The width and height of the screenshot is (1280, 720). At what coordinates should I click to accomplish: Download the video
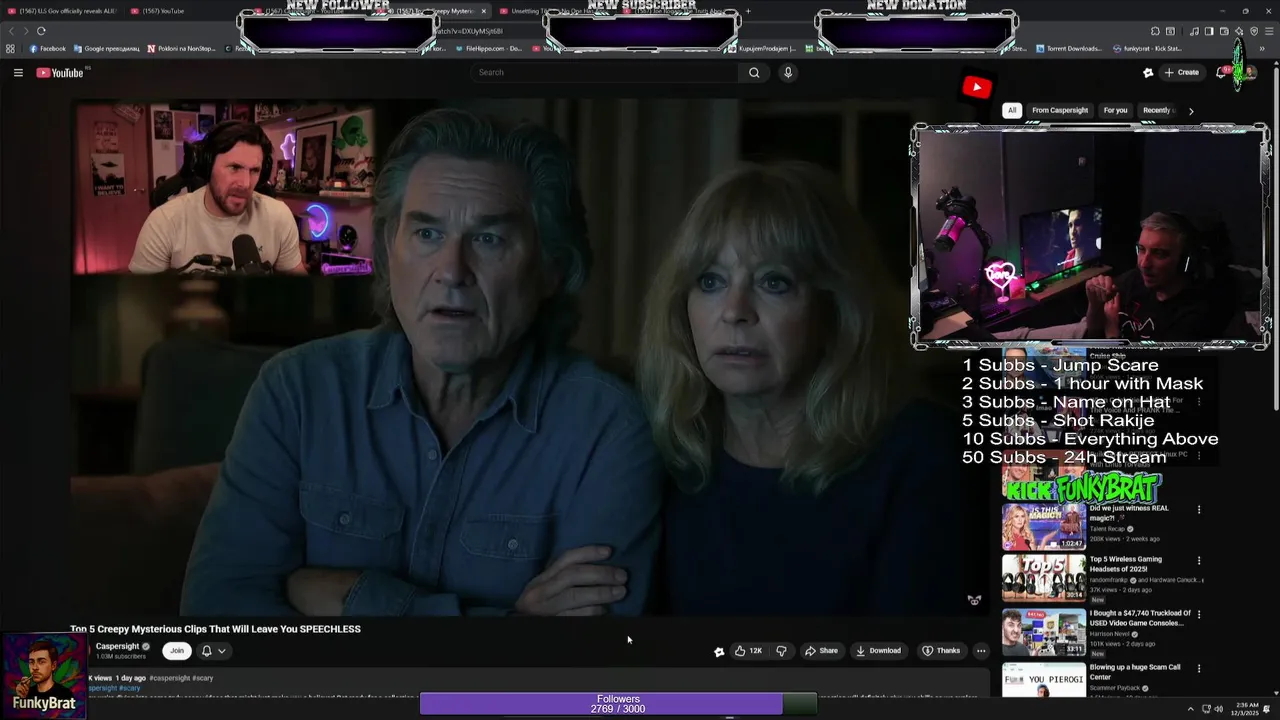(x=879, y=651)
